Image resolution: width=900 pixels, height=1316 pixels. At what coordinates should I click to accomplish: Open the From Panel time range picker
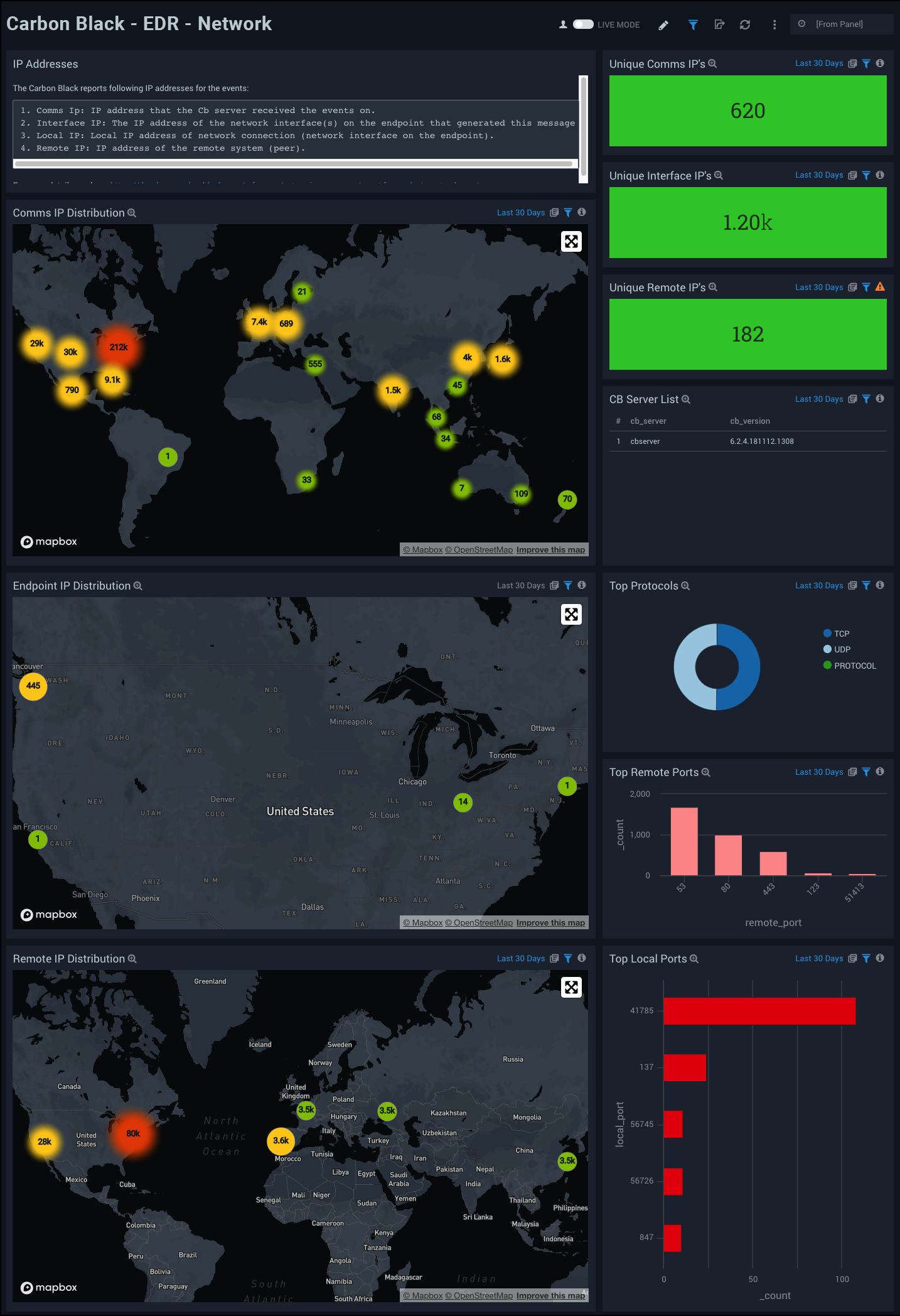(x=840, y=24)
